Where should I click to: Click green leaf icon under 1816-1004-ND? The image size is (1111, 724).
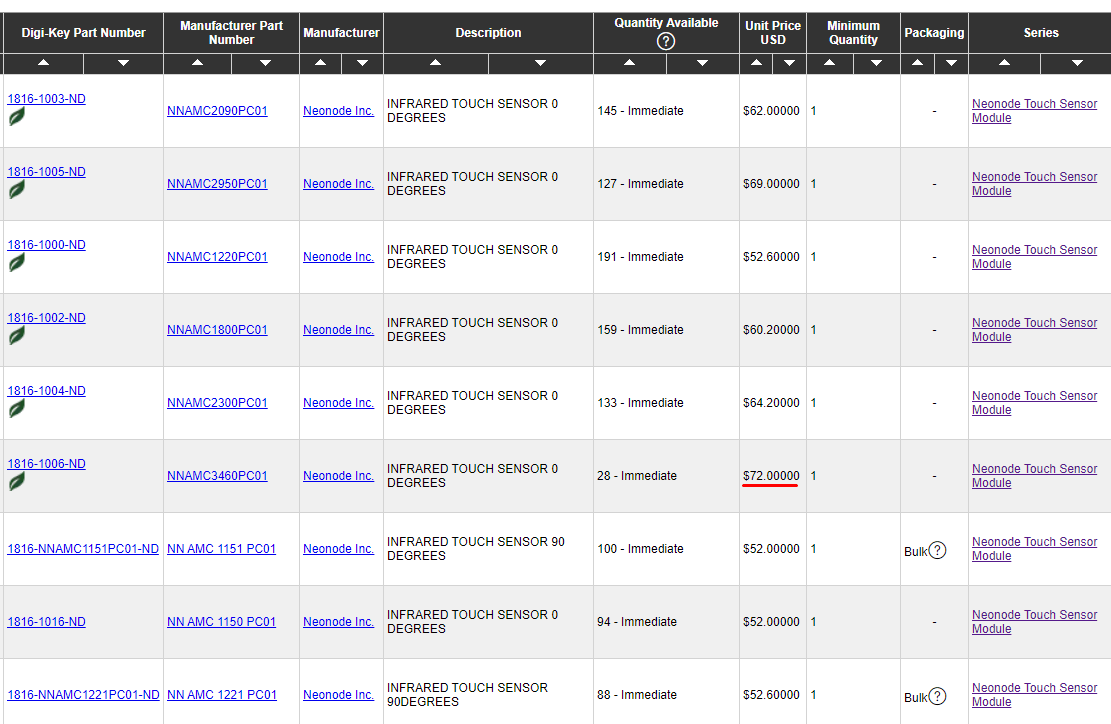pyautogui.click(x=17, y=408)
